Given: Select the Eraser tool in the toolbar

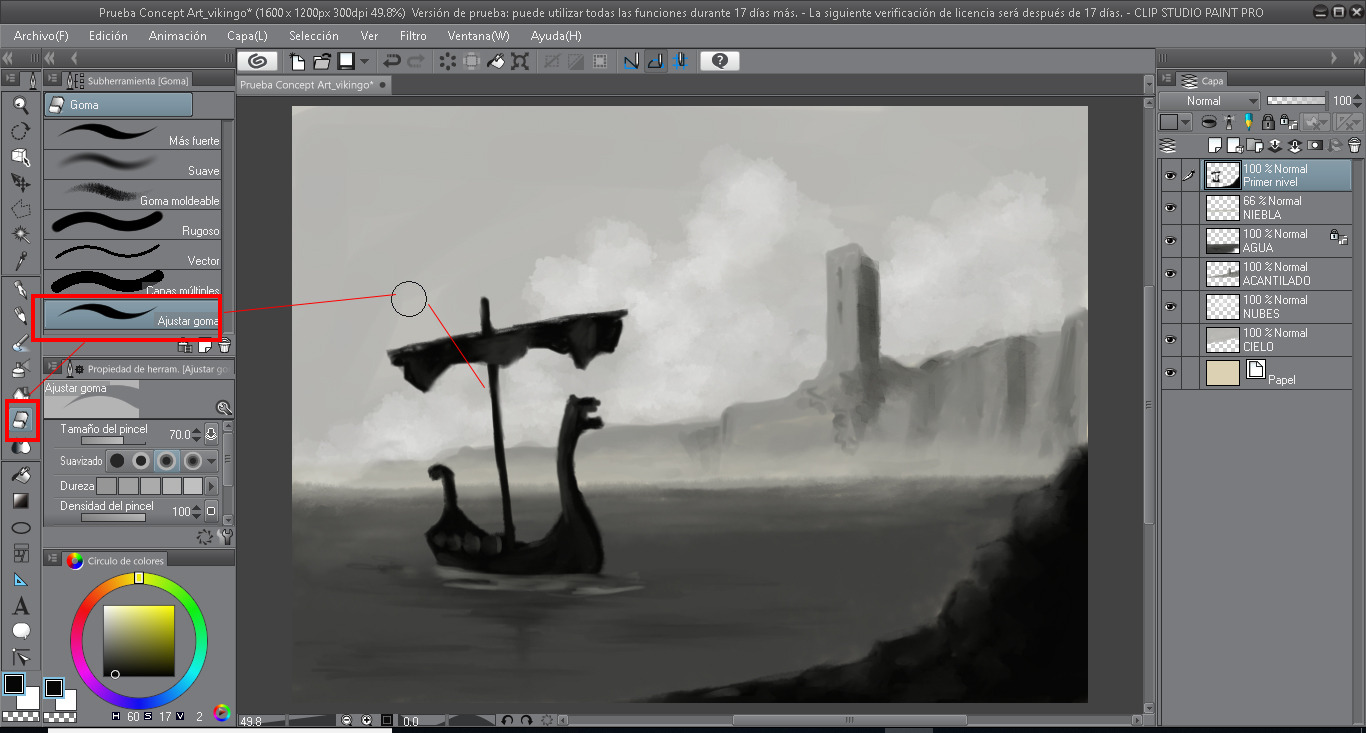Looking at the screenshot, I should tap(21, 421).
